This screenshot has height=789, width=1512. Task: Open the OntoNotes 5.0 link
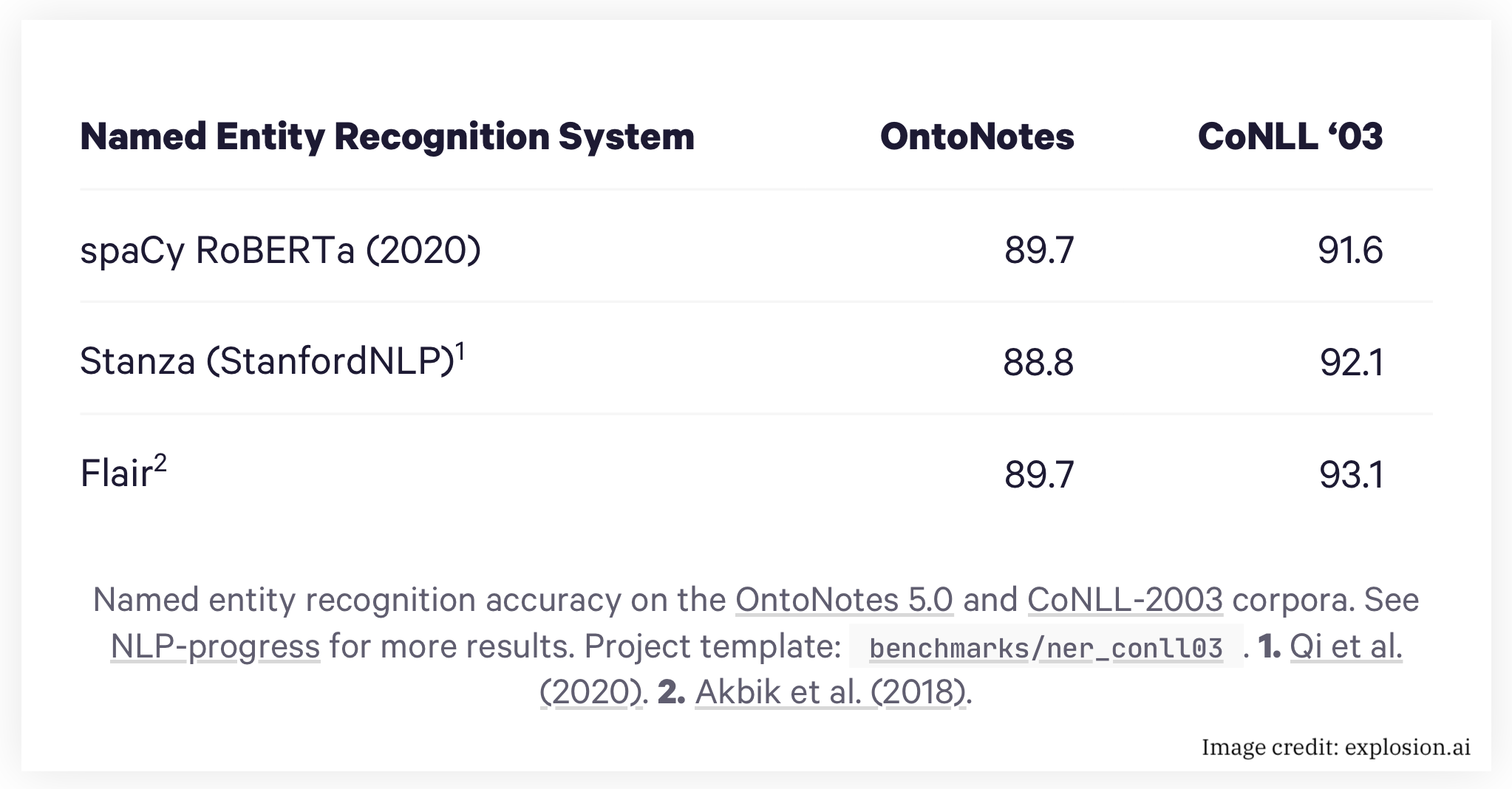[x=843, y=600]
